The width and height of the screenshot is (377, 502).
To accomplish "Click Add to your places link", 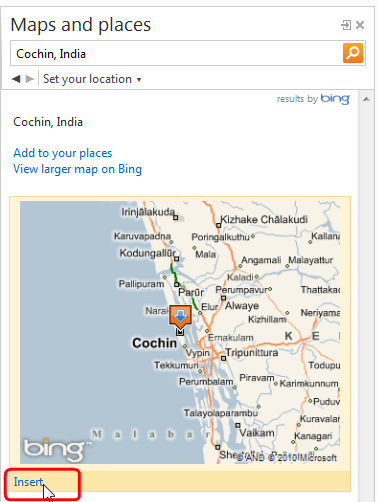I will coord(63,153).
